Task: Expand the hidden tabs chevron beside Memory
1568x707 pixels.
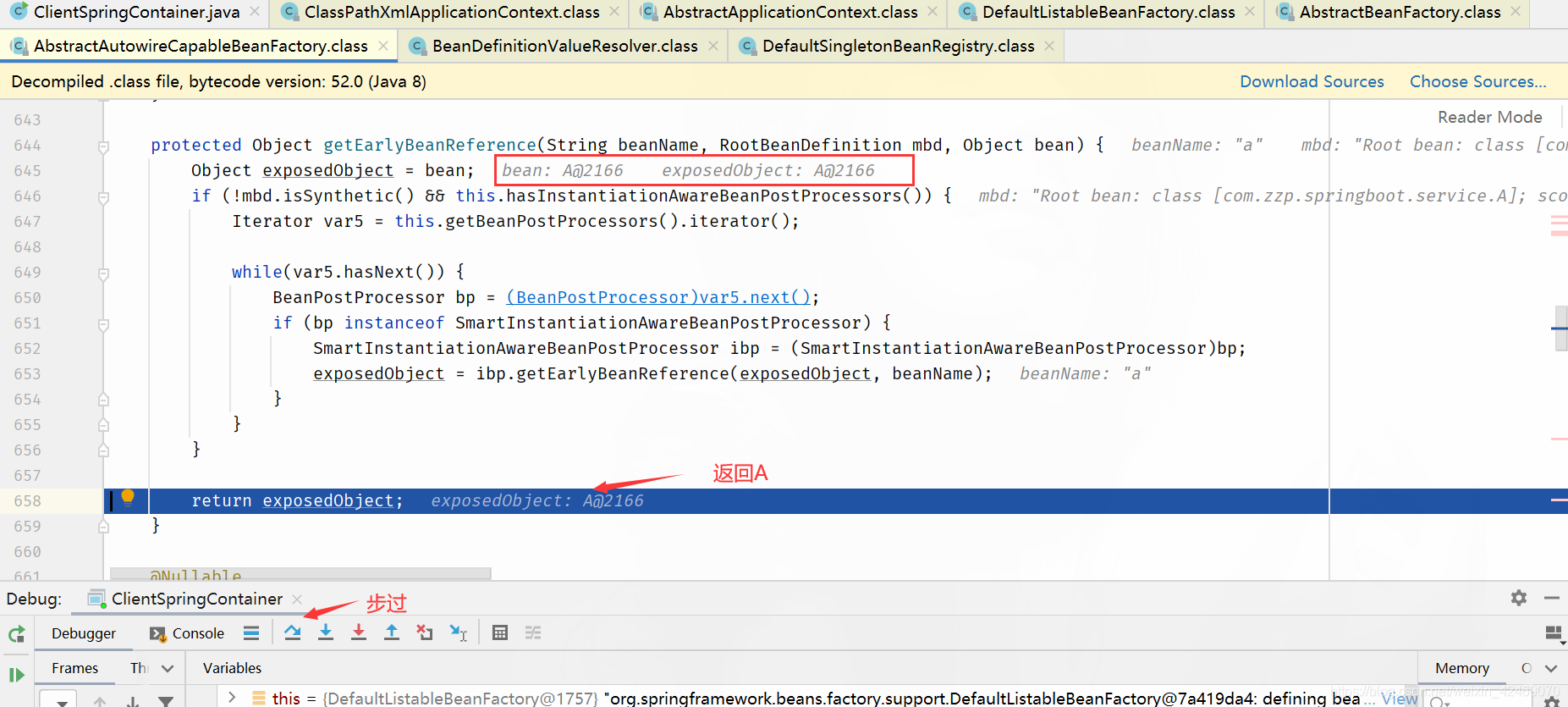Action: coord(1551,668)
